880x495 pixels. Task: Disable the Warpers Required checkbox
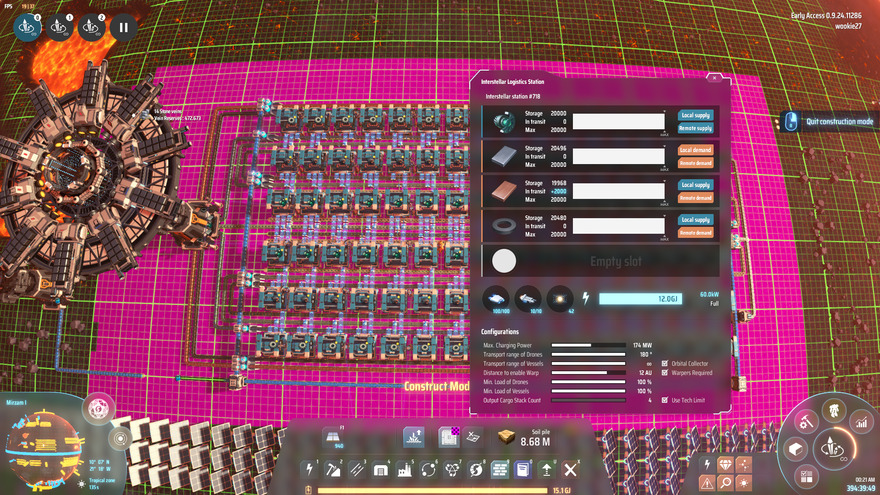663,372
